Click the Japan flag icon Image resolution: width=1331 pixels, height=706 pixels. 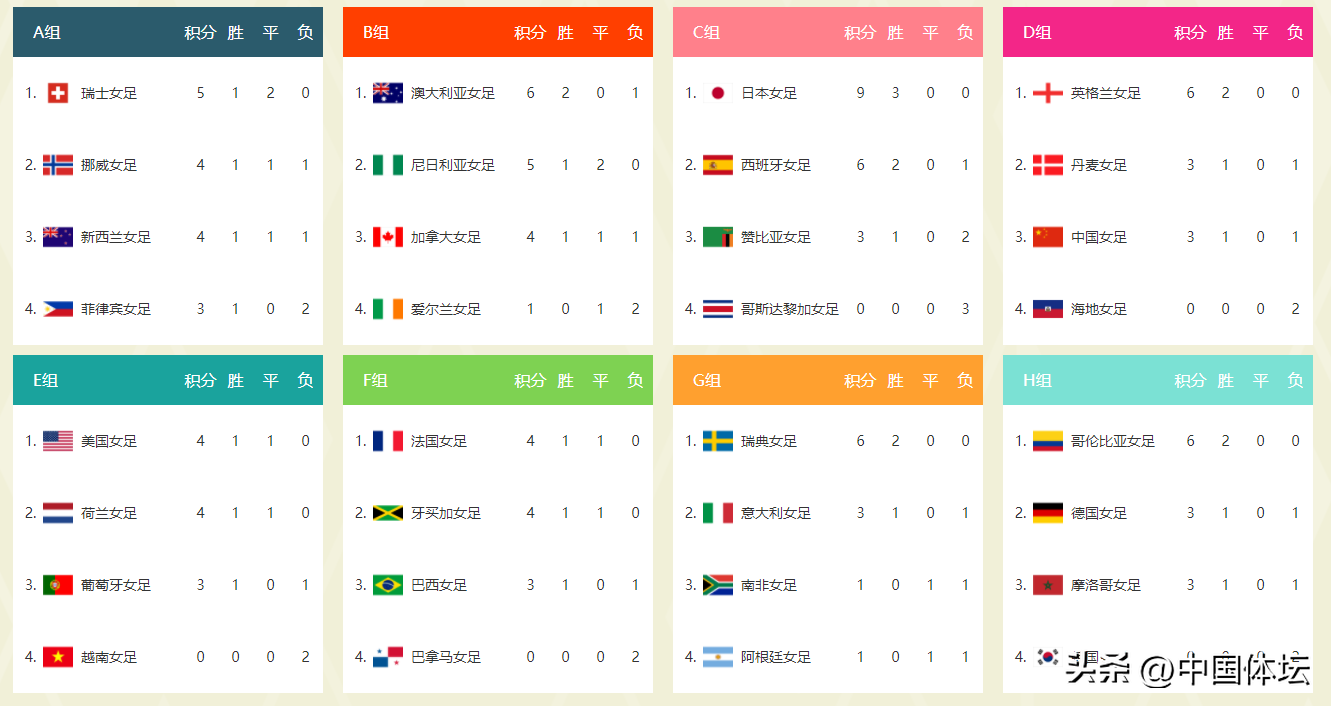[717, 93]
